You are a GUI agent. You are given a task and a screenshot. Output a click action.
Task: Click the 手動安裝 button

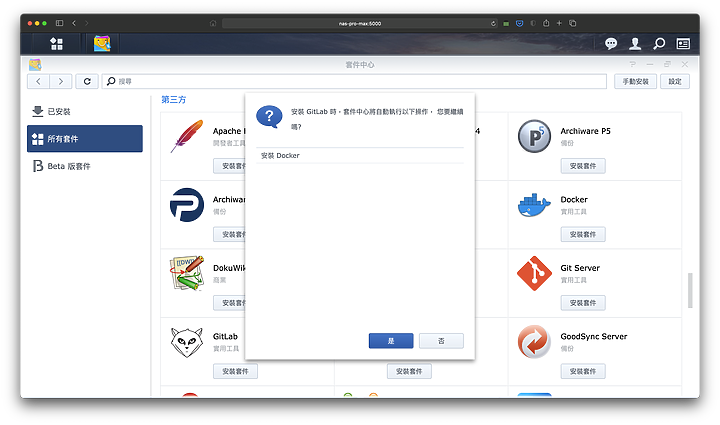(x=636, y=81)
